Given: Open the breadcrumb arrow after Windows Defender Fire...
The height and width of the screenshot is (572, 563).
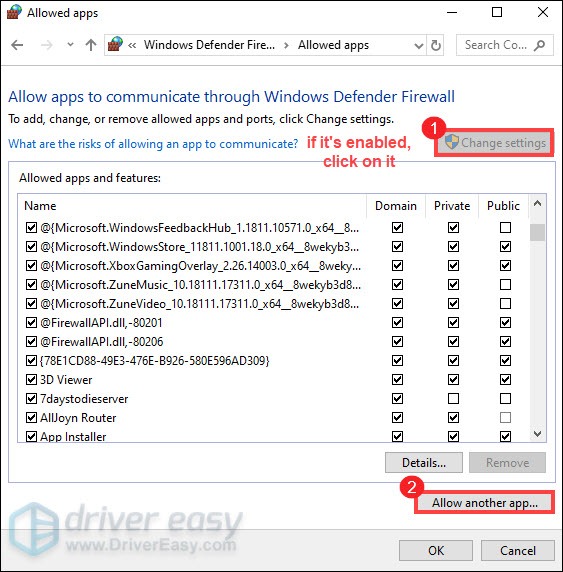Looking at the screenshot, I should [x=286, y=46].
